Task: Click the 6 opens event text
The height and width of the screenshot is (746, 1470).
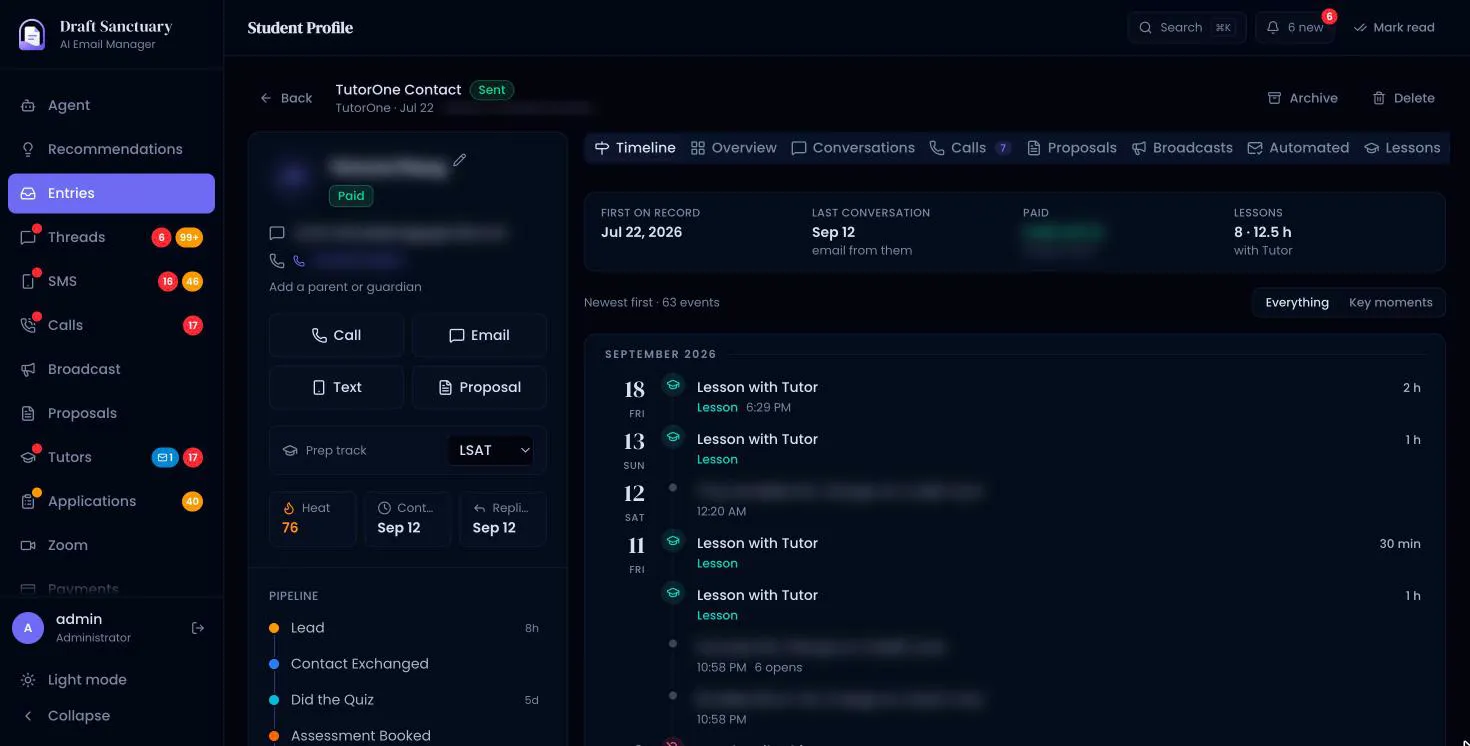Action: click(x=778, y=667)
